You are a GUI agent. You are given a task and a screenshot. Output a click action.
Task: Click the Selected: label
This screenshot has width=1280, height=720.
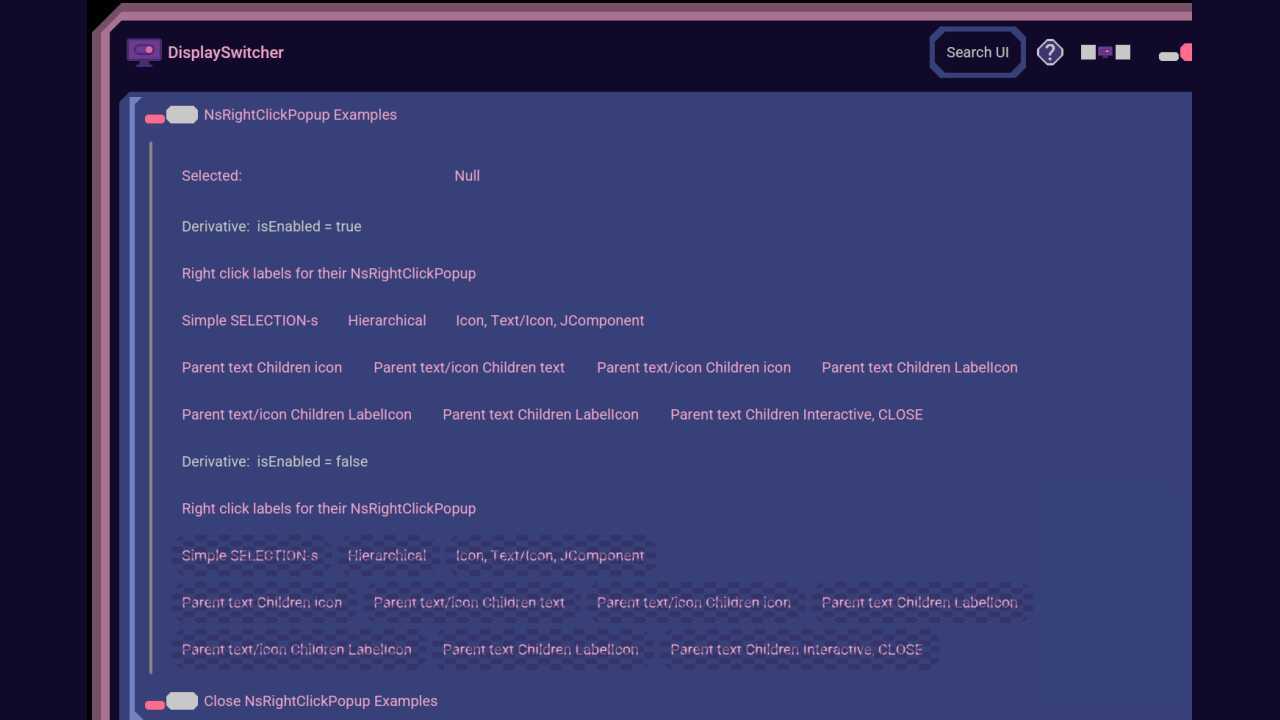pyautogui.click(x=212, y=176)
